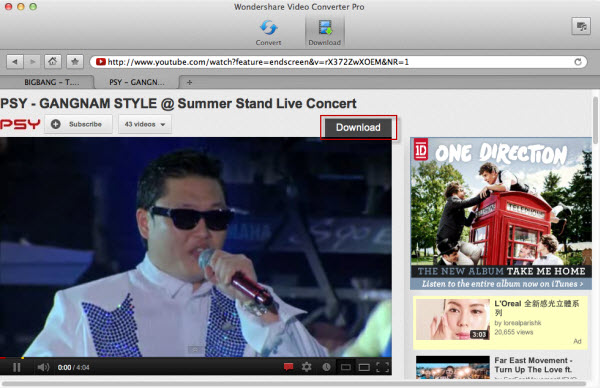Go forward with the browser forward arrow
The image size is (600, 388).
[x=33, y=62]
